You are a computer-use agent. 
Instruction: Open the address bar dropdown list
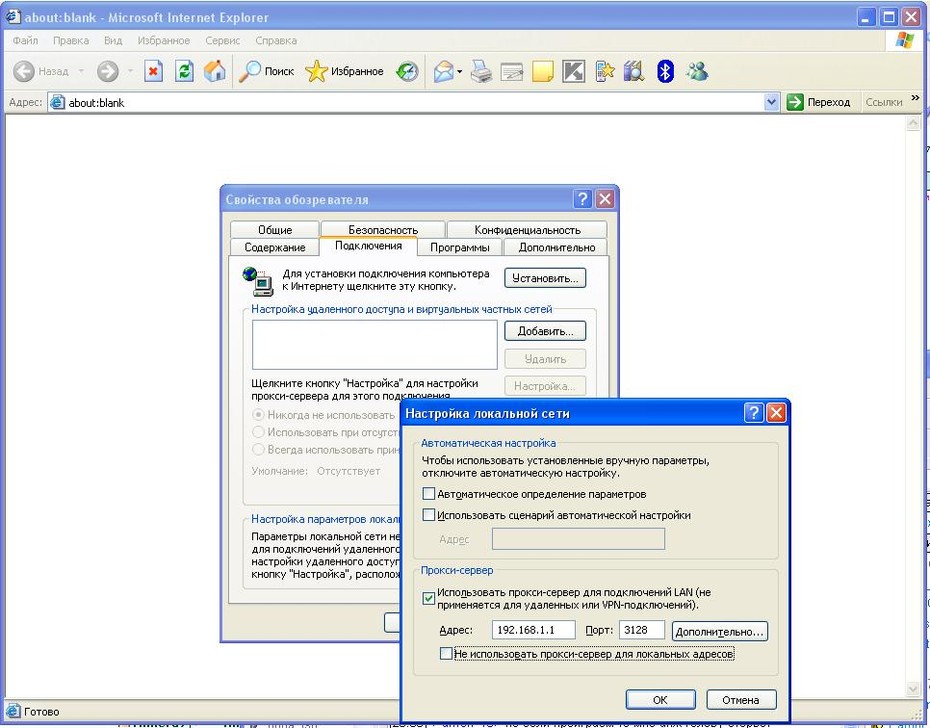coord(770,102)
